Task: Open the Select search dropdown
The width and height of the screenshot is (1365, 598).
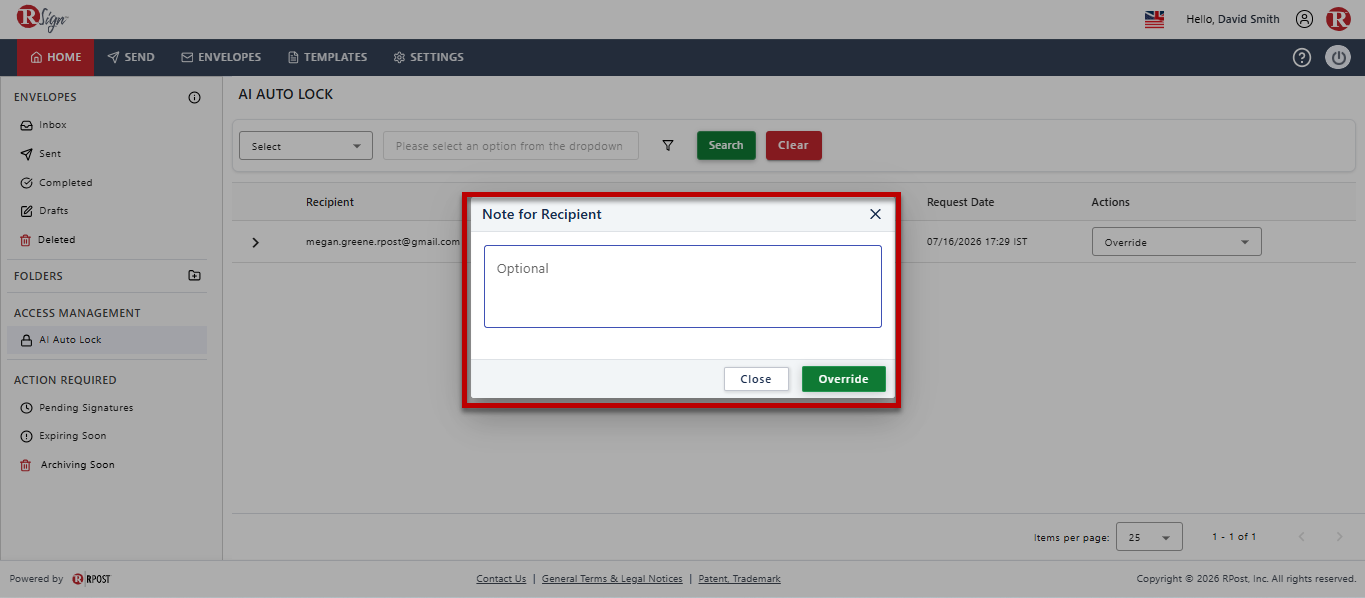Action: click(306, 146)
